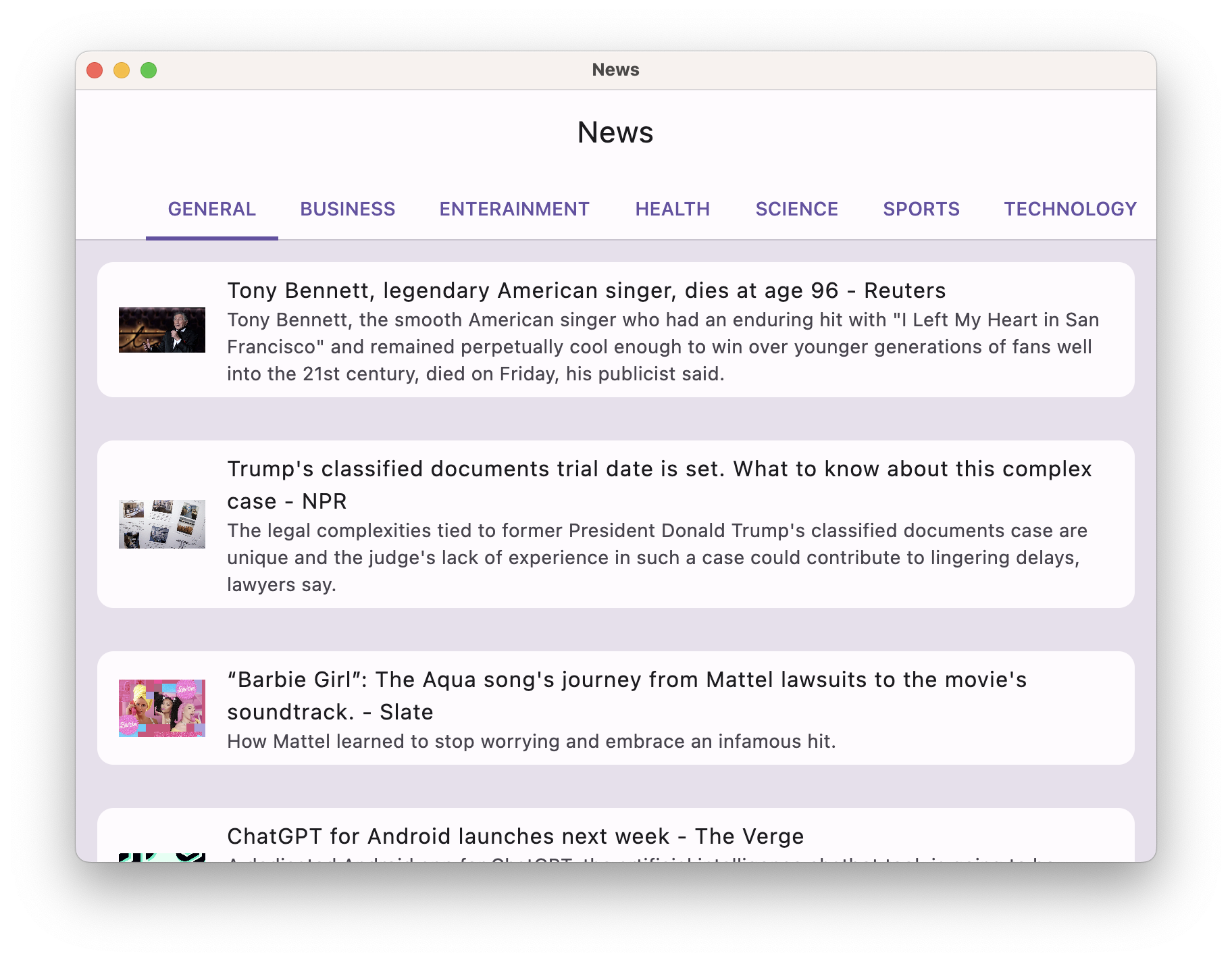Switch to the General tab

click(x=211, y=209)
